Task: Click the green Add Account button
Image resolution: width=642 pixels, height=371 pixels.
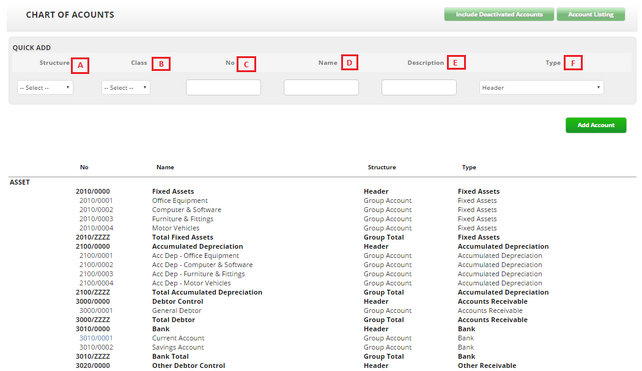Action: tap(596, 125)
